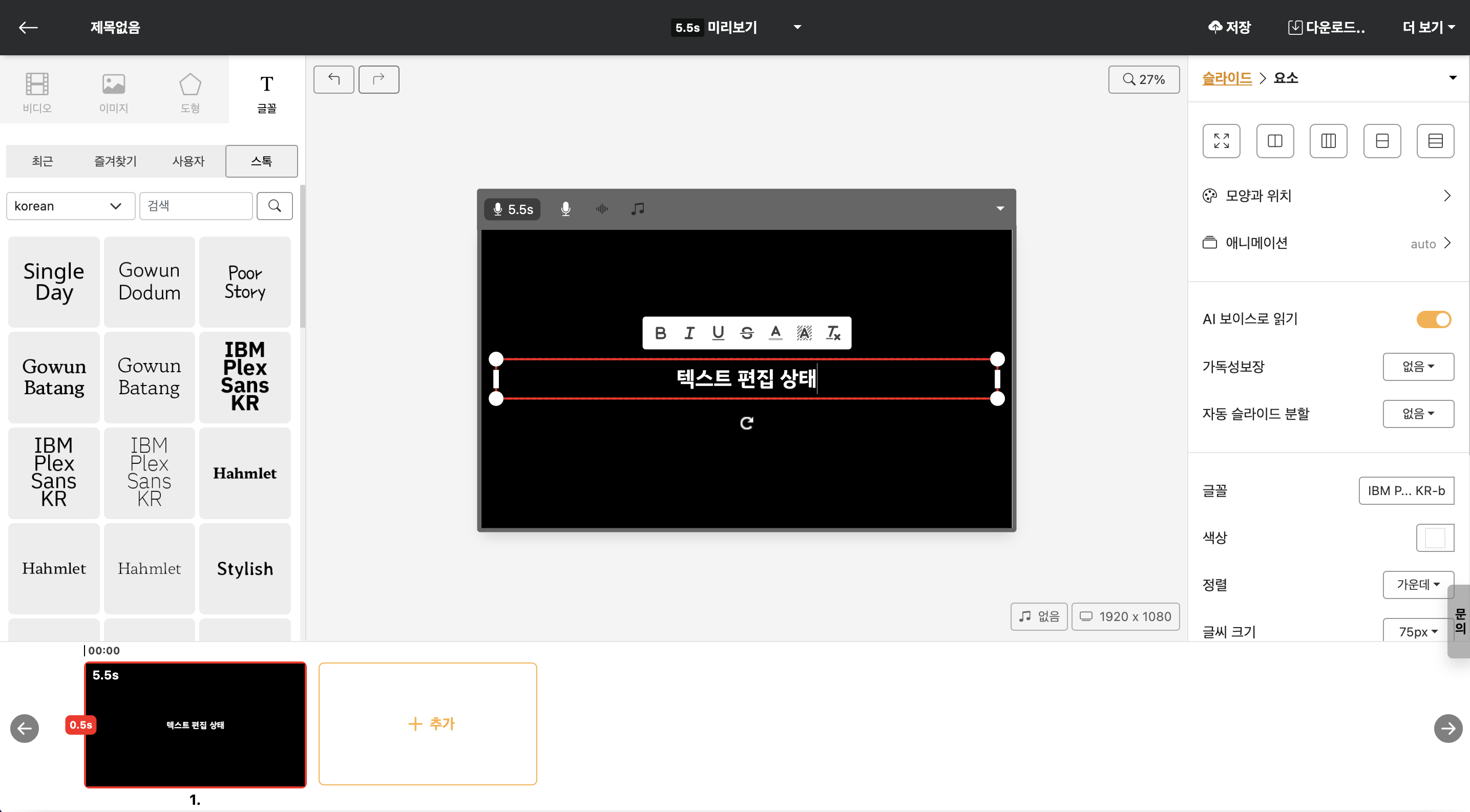Click the strikethrough formatting icon
The image size is (1470, 812).
746,333
